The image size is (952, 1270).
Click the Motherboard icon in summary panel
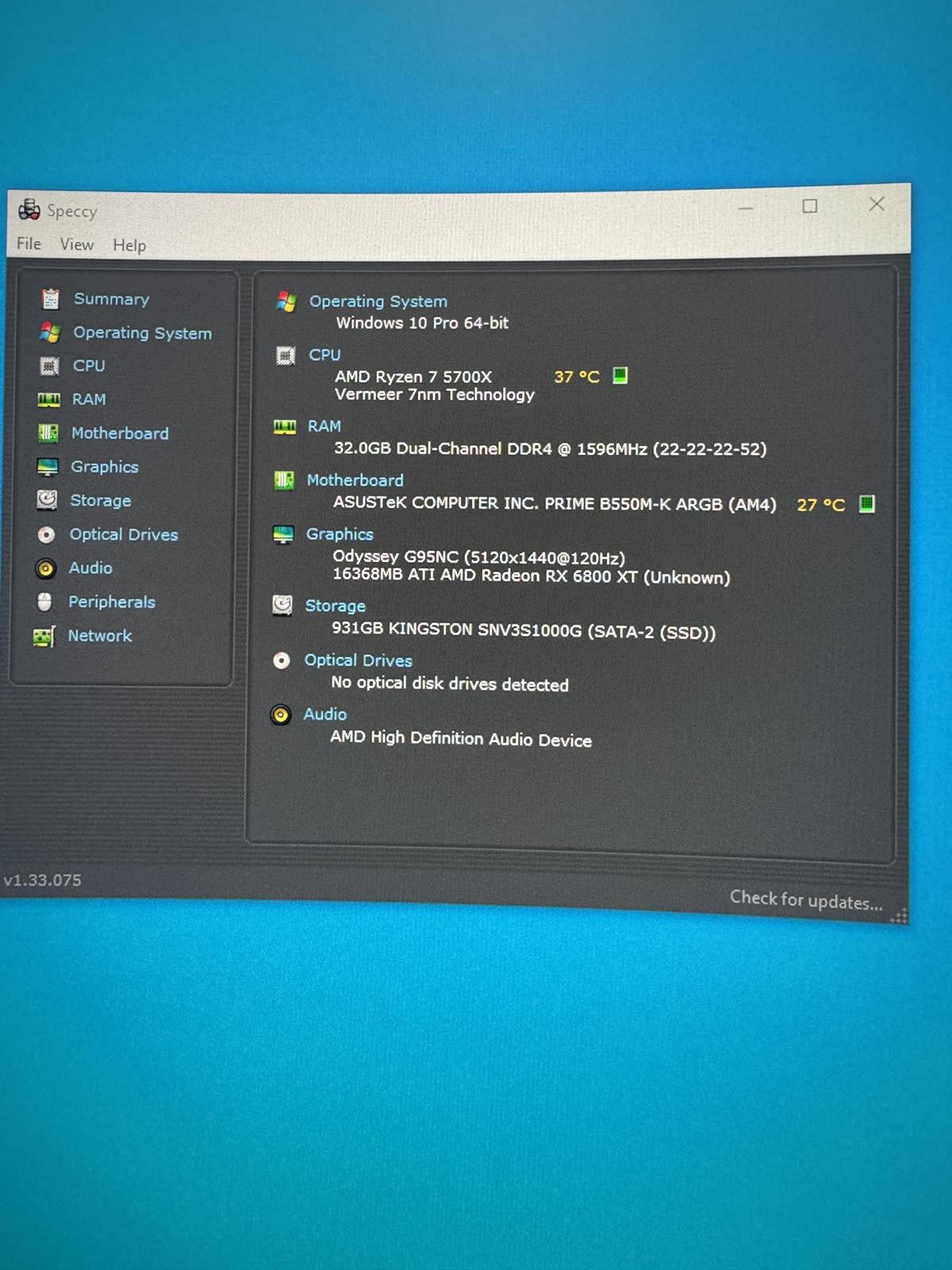point(284,480)
